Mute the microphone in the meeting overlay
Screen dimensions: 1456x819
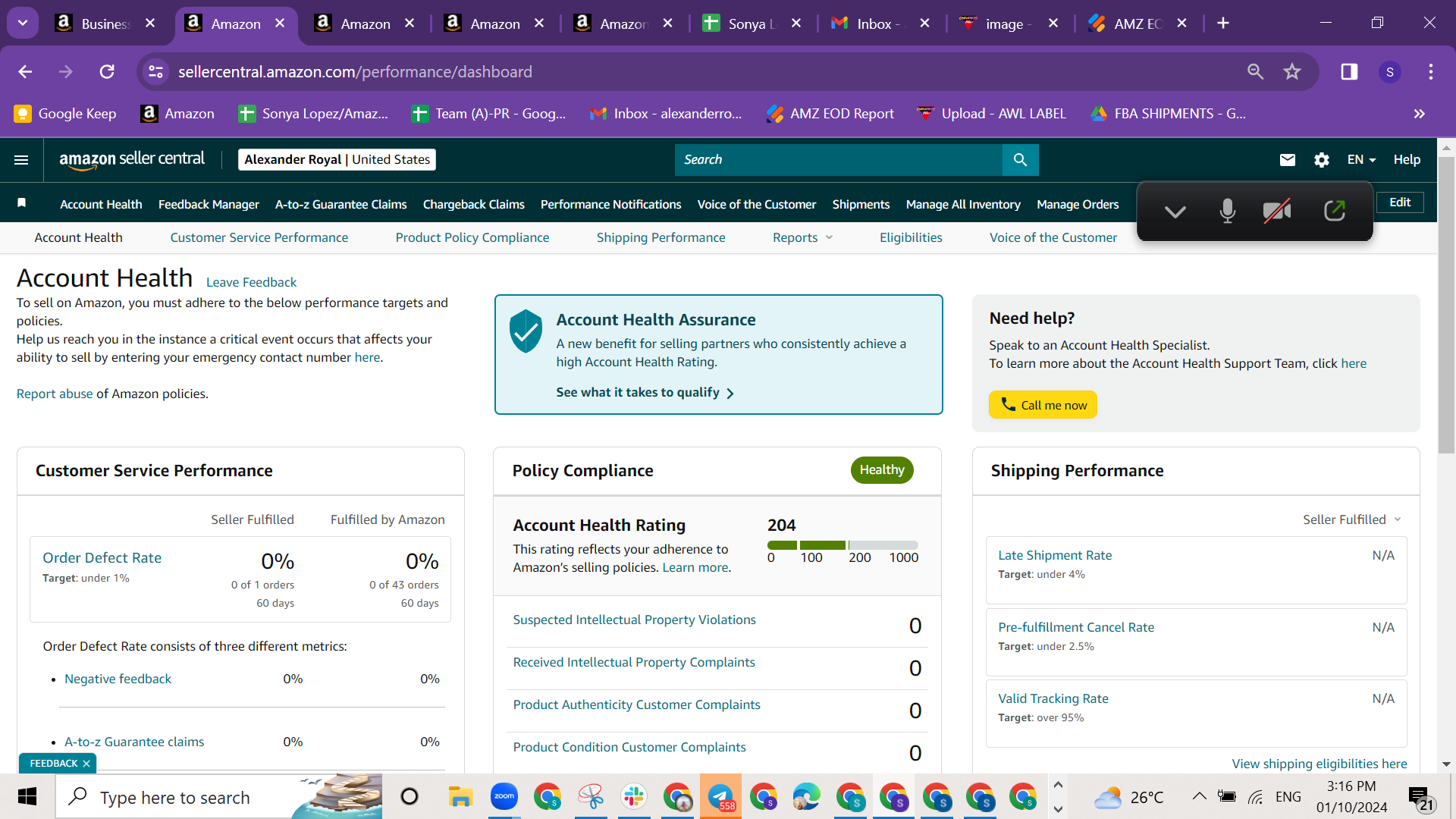(1227, 212)
